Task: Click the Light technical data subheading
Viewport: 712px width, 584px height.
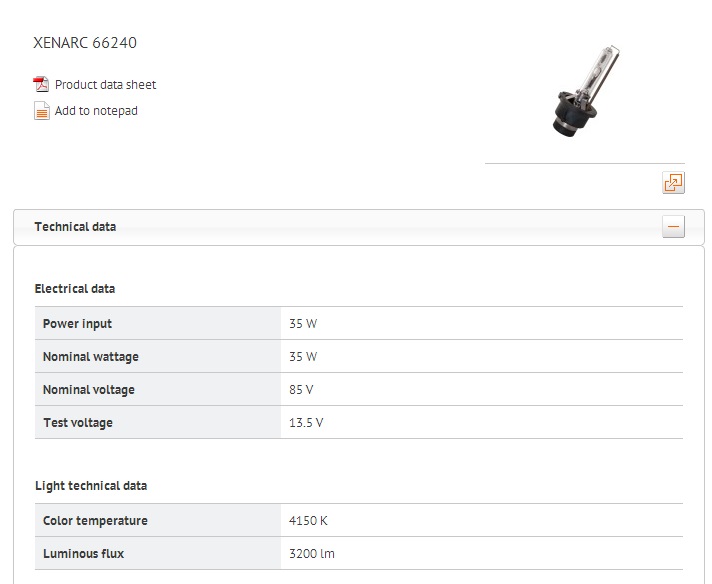Action: click(x=91, y=486)
